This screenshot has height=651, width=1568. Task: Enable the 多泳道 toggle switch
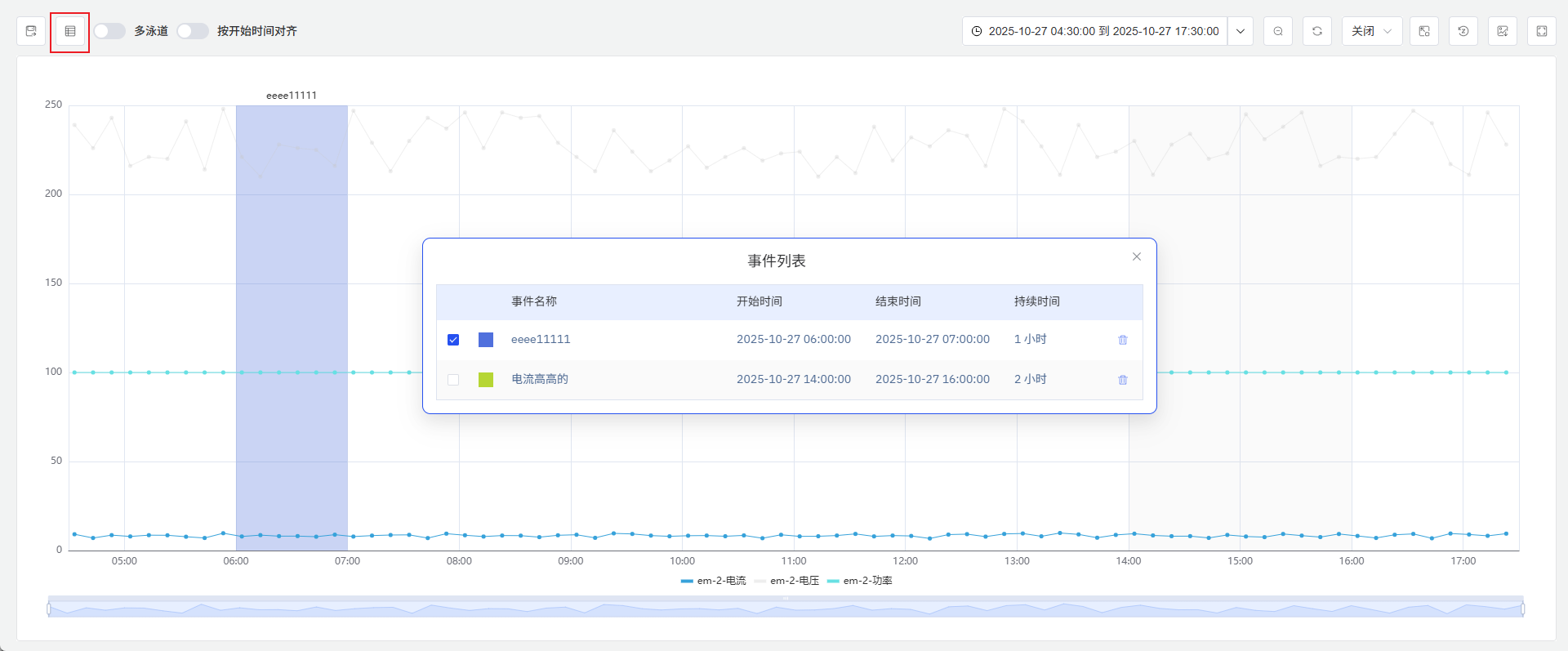(109, 31)
